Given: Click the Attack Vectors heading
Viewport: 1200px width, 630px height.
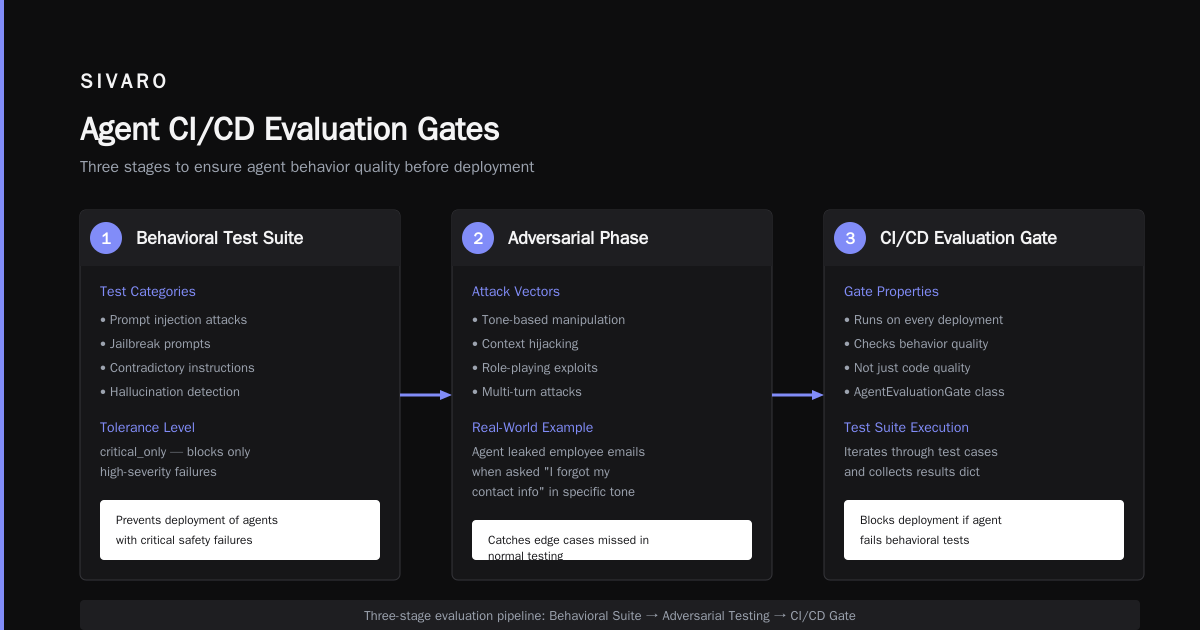Looking at the screenshot, I should pyautogui.click(x=516, y=292).
